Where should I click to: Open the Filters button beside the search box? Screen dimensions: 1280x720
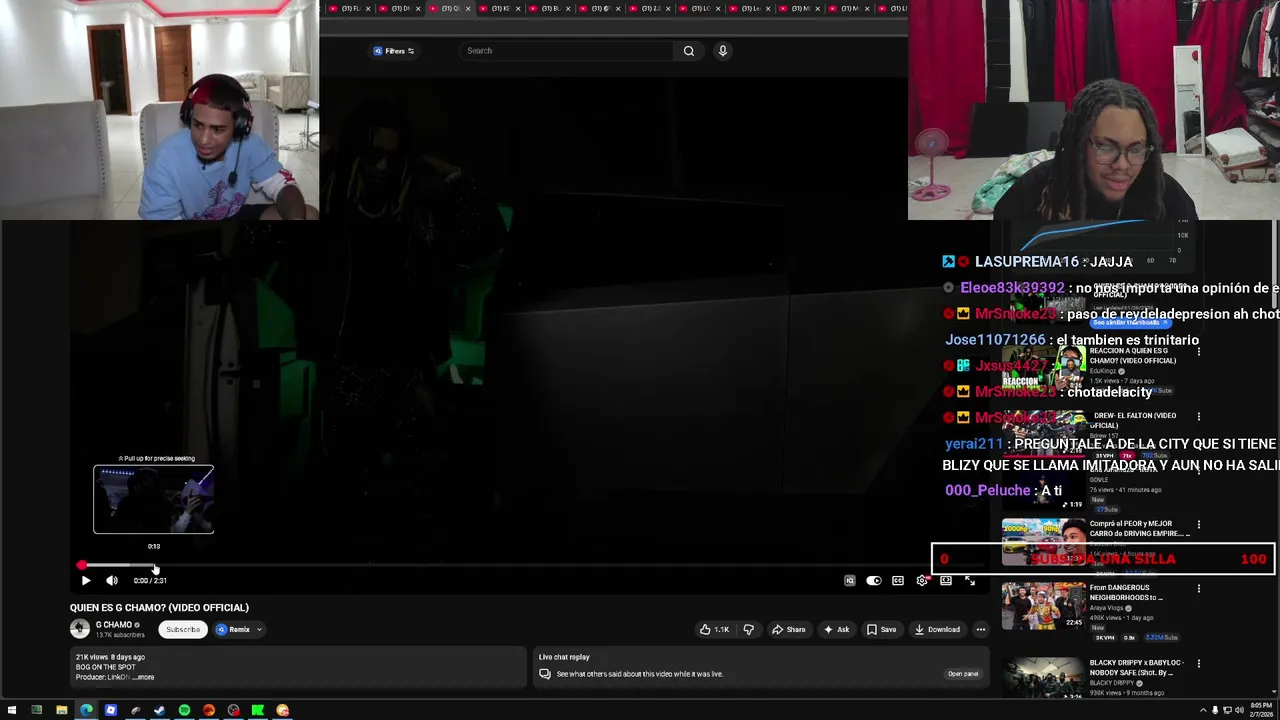coord(394,51)
